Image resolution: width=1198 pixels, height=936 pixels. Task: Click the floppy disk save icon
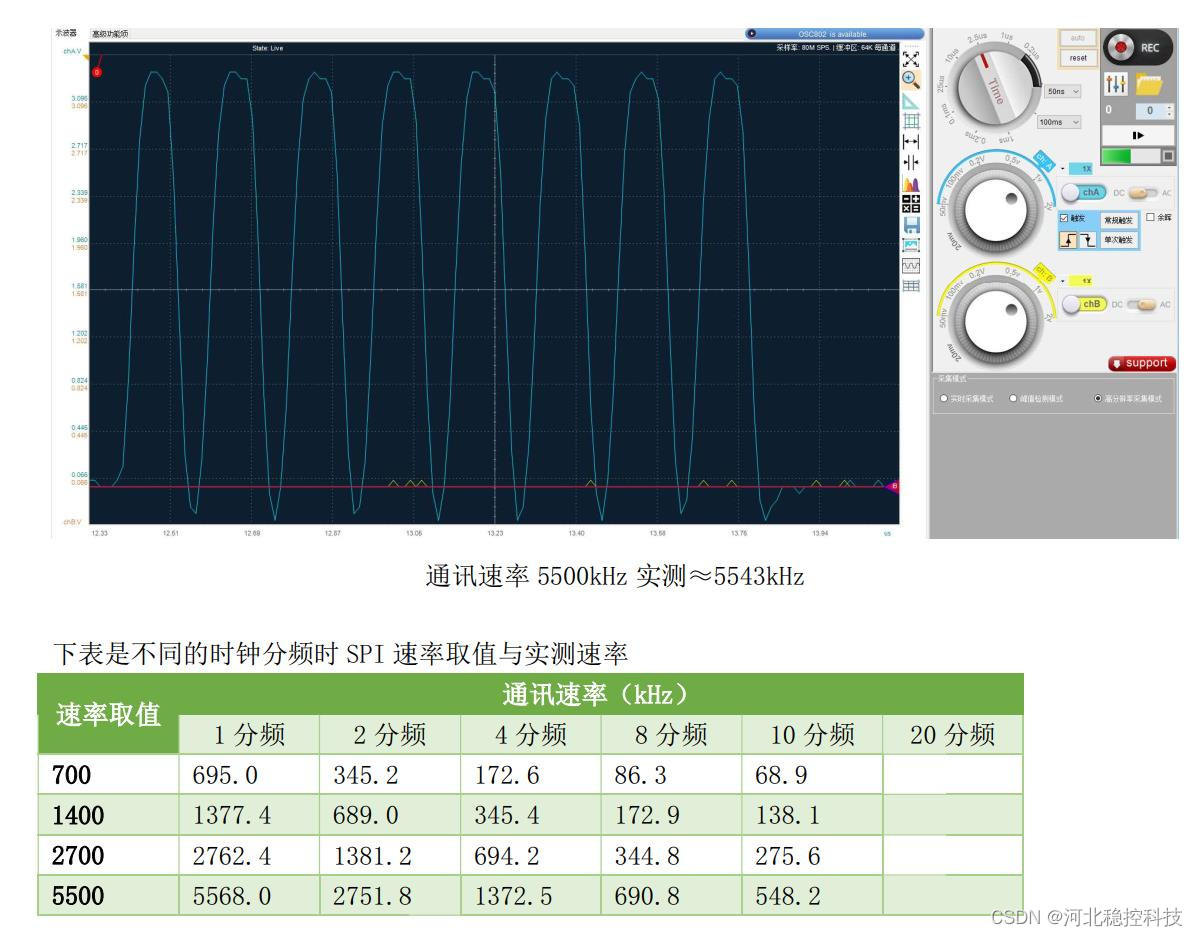click(x=911, y=225)
